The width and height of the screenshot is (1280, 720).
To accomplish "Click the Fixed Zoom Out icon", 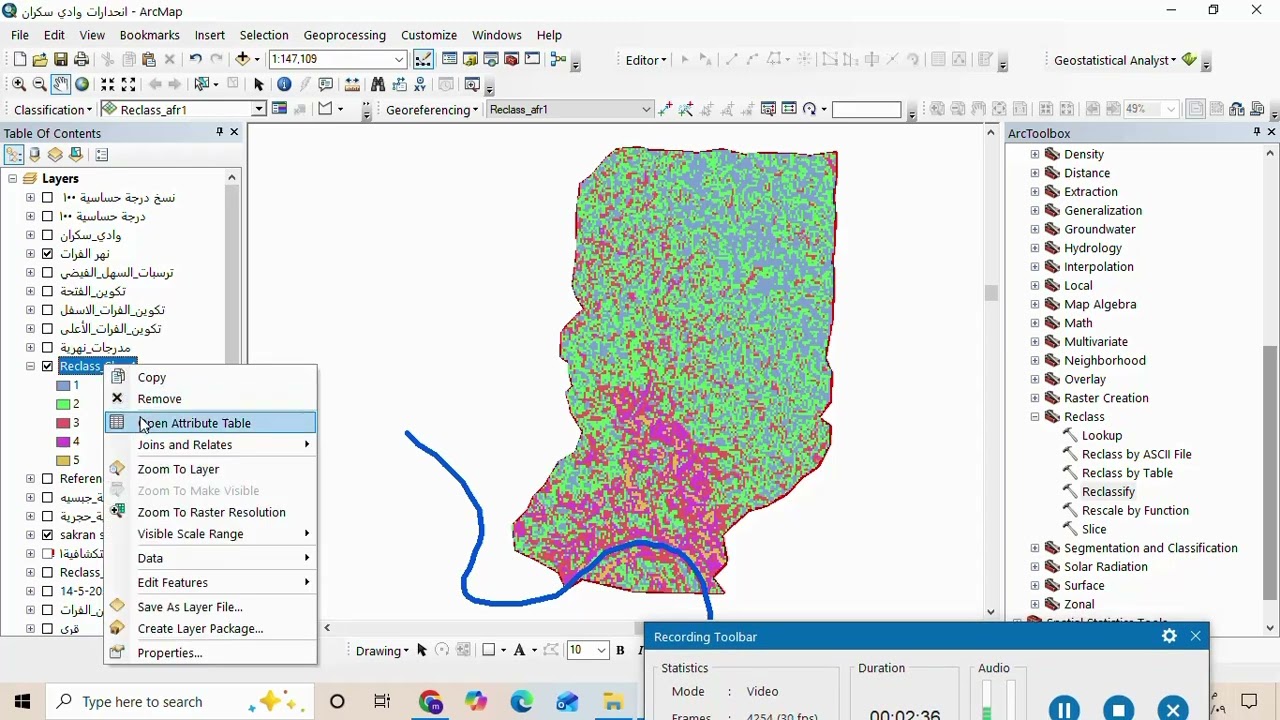I will (129, 84).
